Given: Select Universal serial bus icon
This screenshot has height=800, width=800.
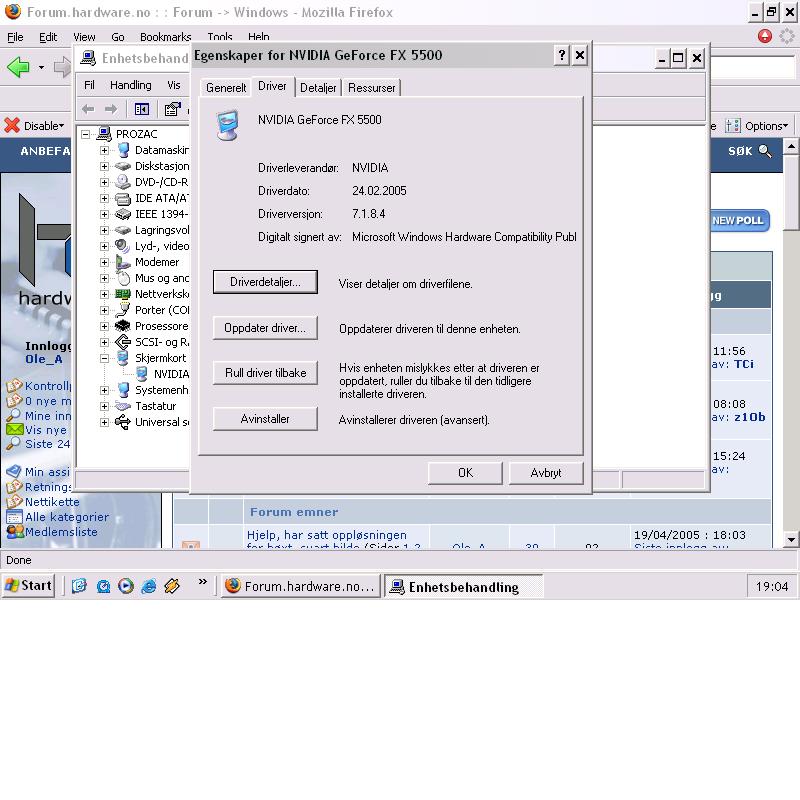Looking at the screenshot, I should coord(123,422).
